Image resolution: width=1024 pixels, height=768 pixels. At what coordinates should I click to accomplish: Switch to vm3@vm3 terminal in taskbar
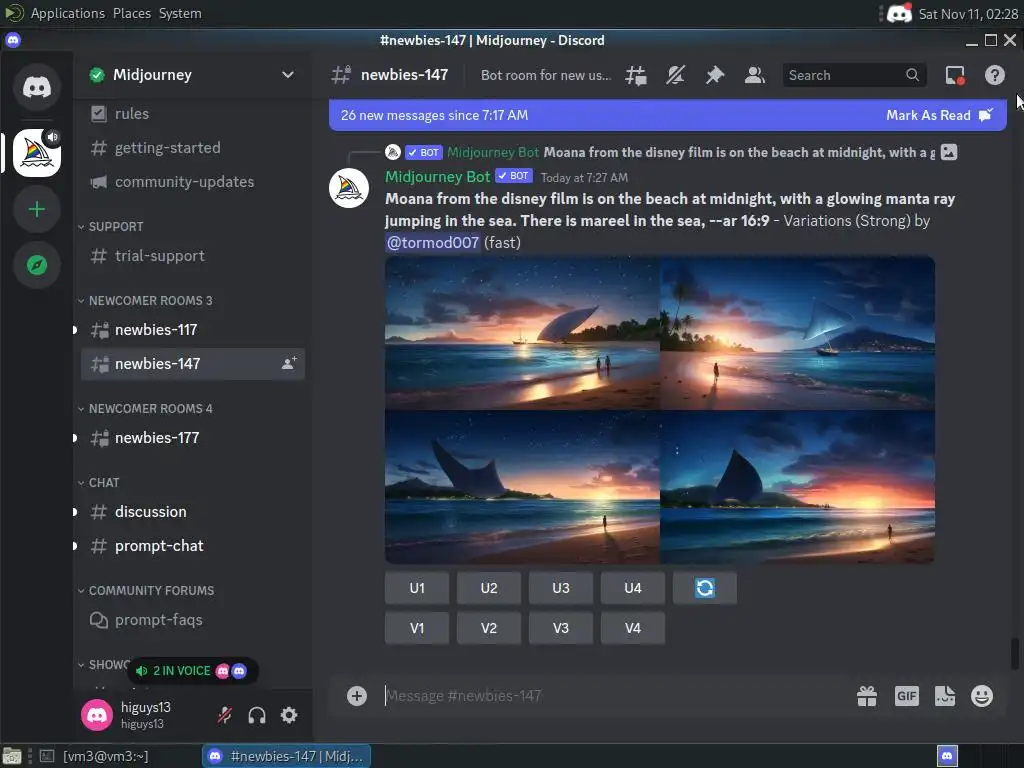click(x=95, y=756)
